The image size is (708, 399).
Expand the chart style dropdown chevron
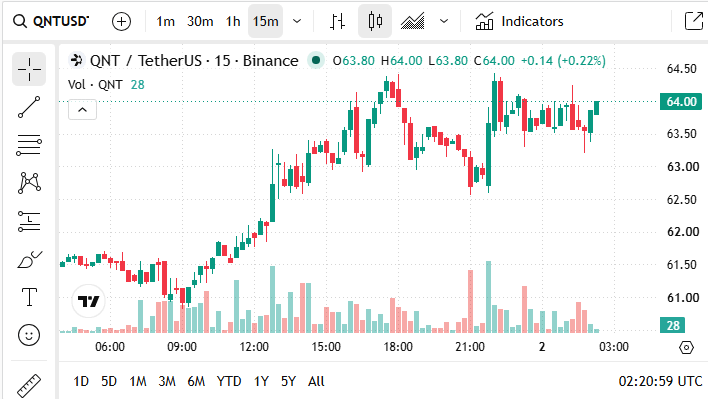tap(444, 21)
